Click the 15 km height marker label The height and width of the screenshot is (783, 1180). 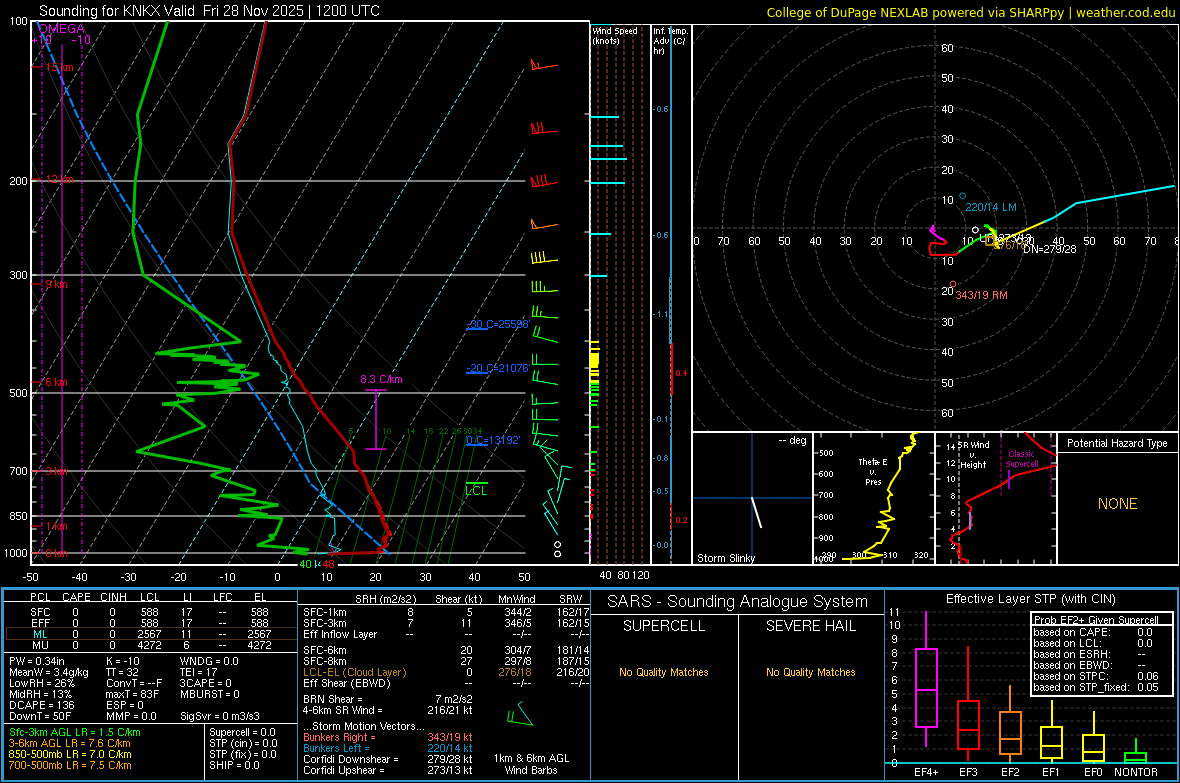coord(59,68)
